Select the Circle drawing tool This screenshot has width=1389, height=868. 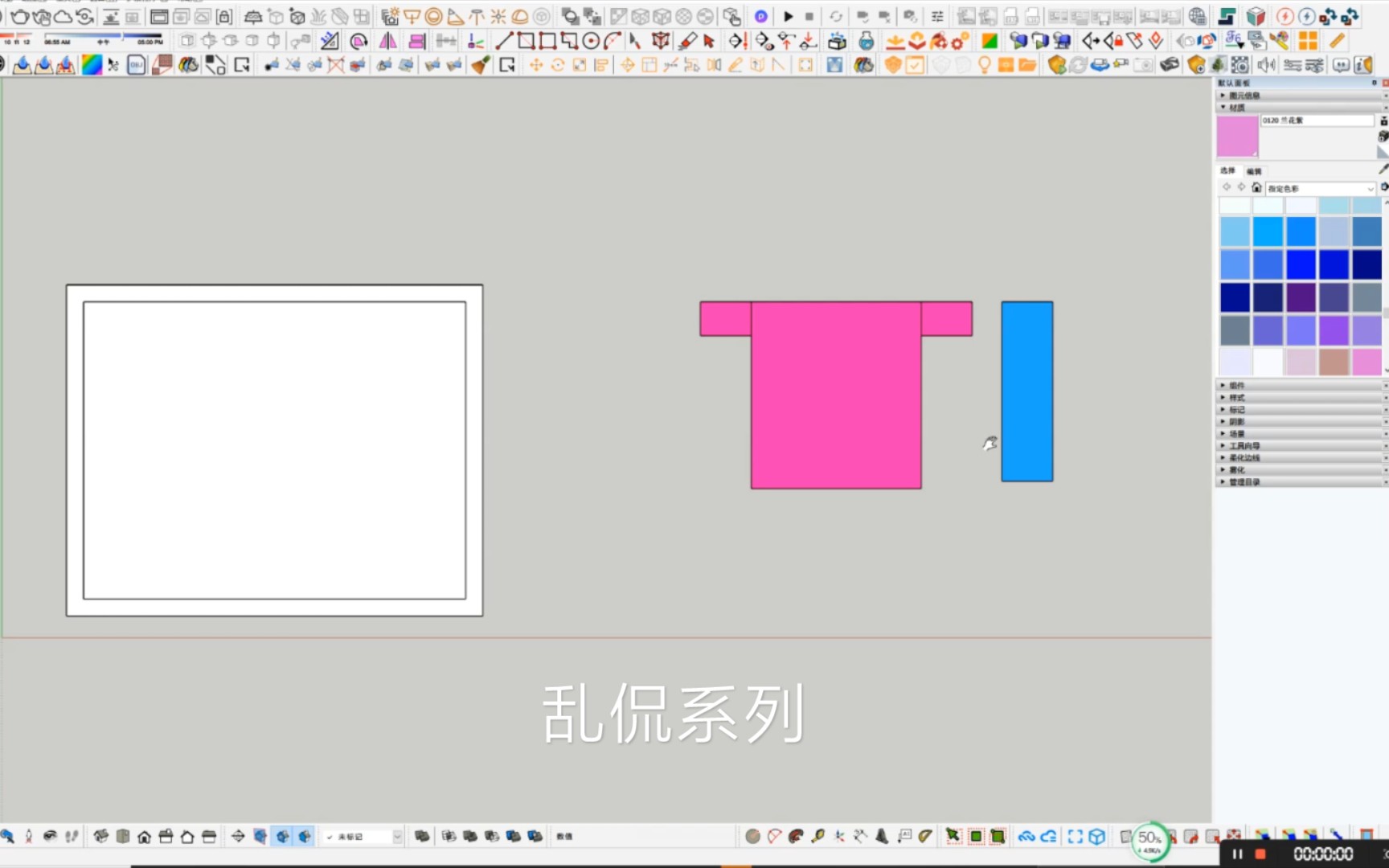591,41
